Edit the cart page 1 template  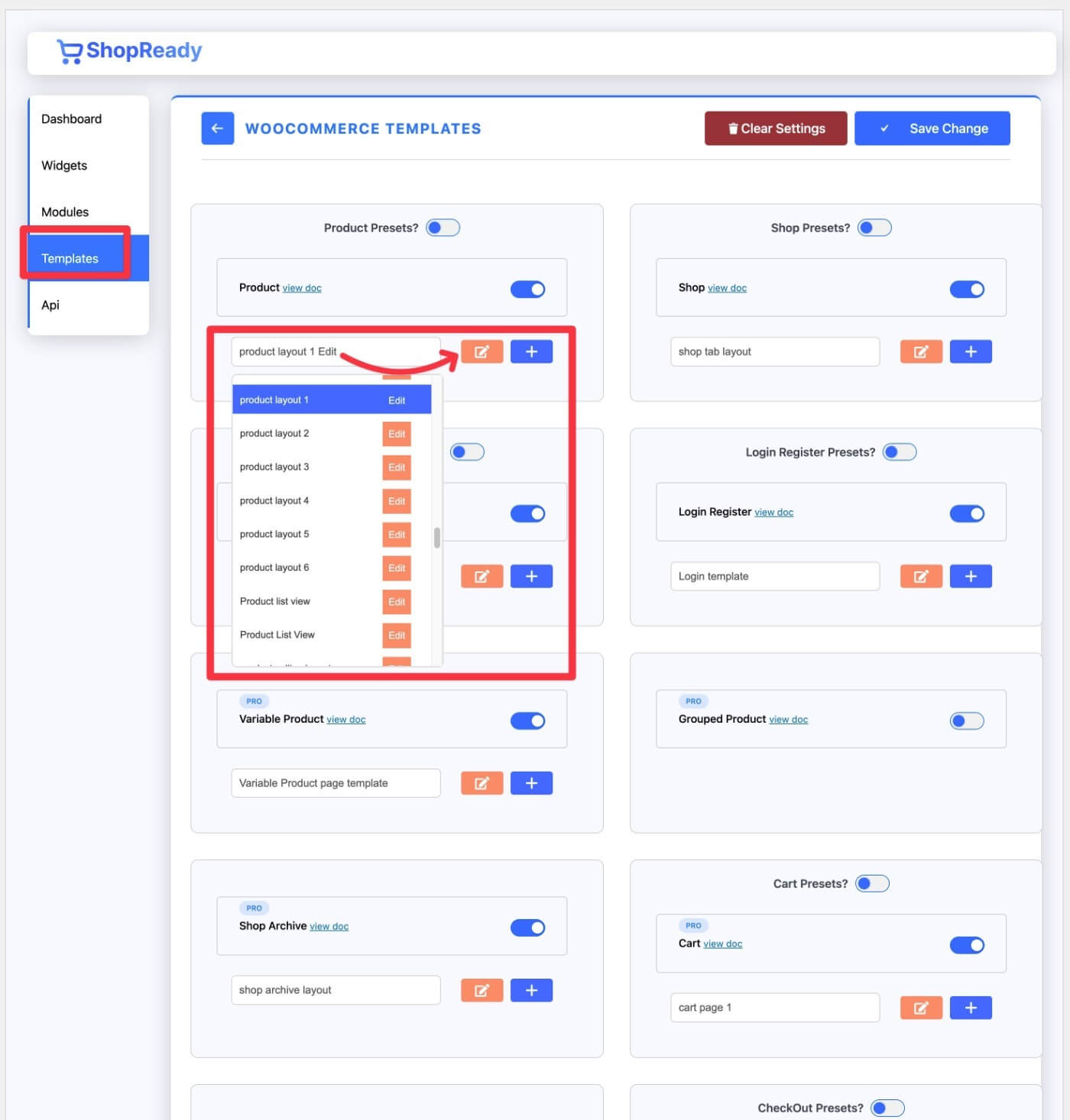(x=921, y=1008)
